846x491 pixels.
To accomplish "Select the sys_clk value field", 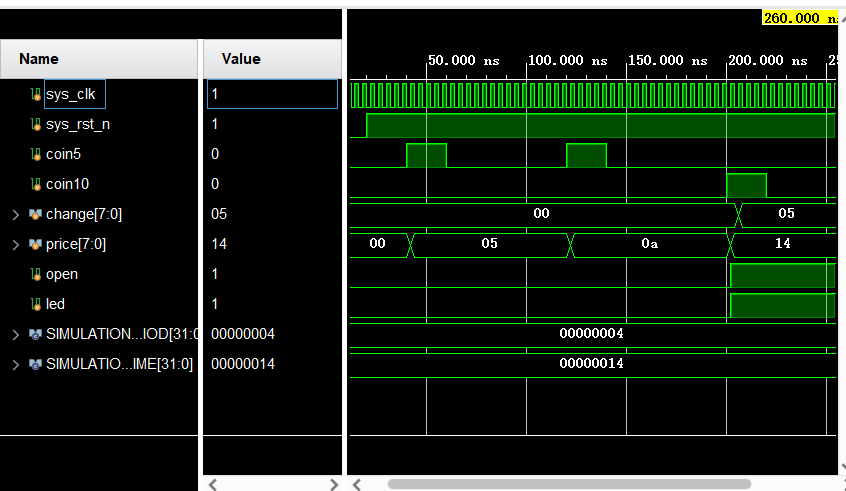I will click(x=272, y=94).
